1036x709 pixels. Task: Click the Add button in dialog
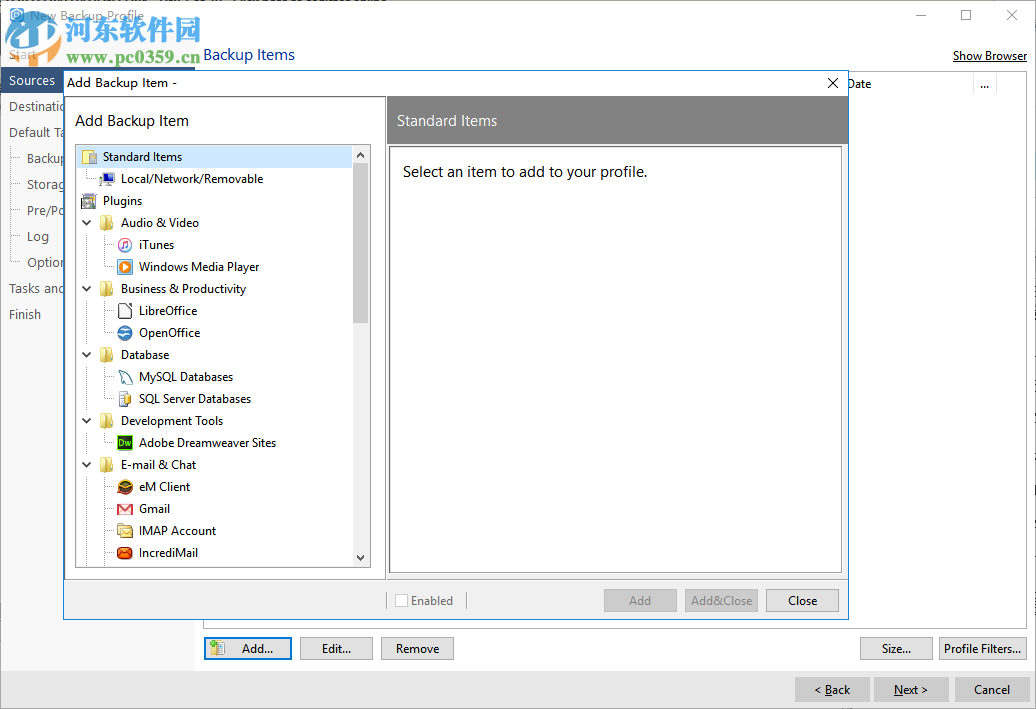coord(640,601)
